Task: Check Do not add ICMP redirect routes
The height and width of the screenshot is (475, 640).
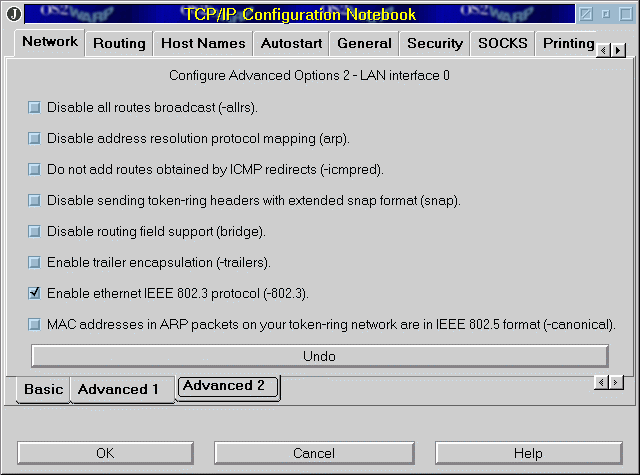Action: point(34,169)
